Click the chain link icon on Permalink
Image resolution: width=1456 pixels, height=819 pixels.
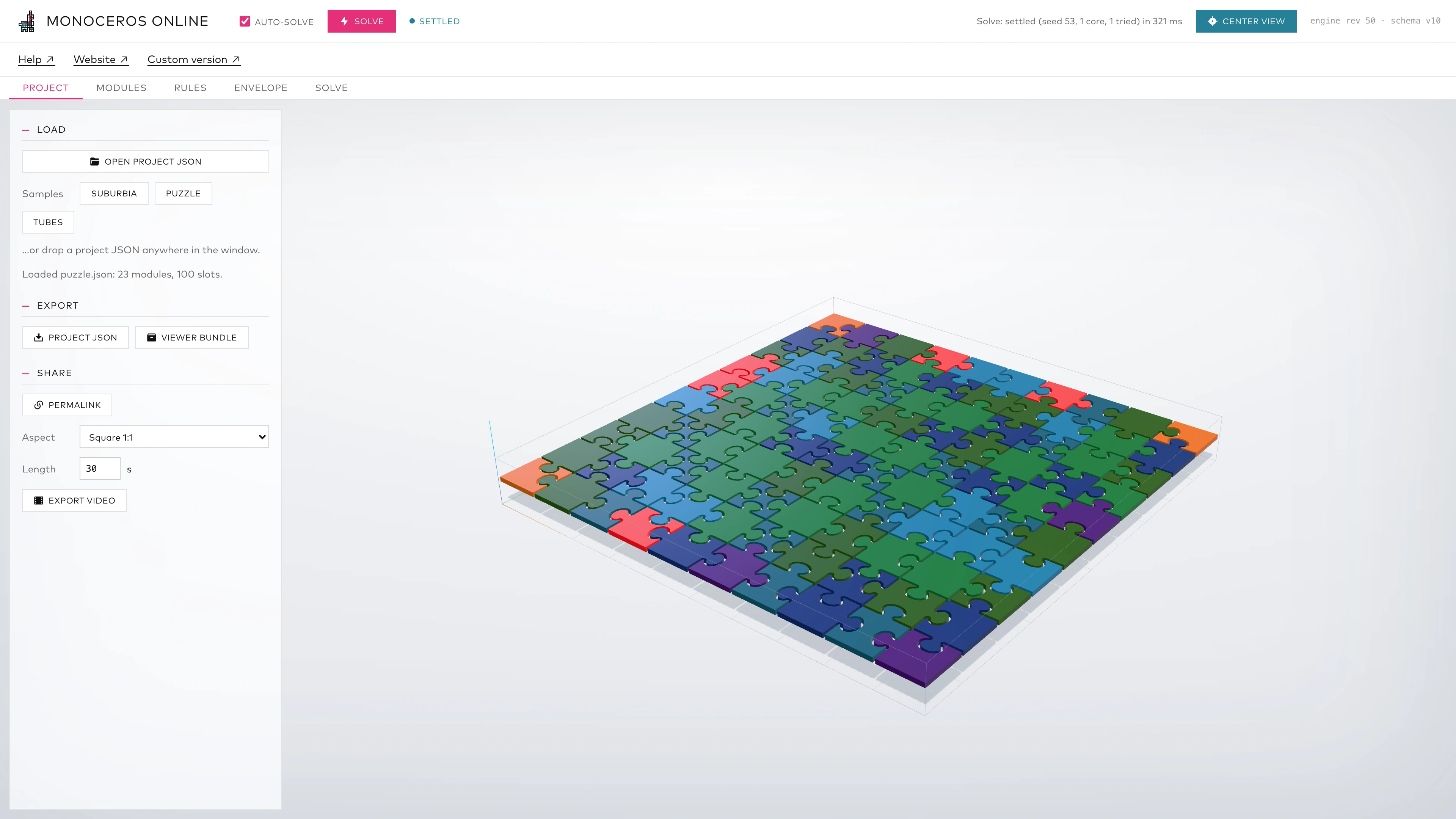tap(38, 405)
